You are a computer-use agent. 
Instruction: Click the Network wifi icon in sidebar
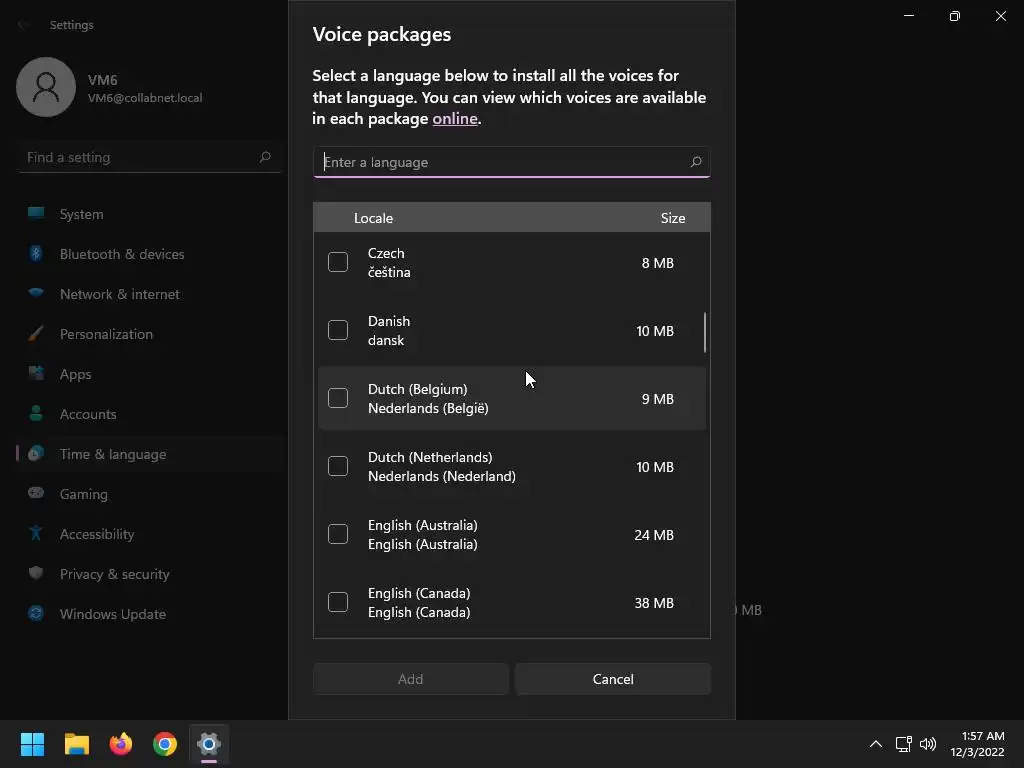coord(36,293)
